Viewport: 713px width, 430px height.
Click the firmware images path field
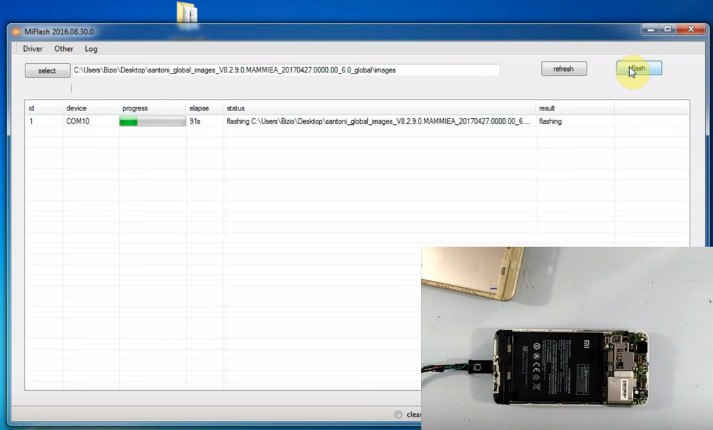click(286, 70)
